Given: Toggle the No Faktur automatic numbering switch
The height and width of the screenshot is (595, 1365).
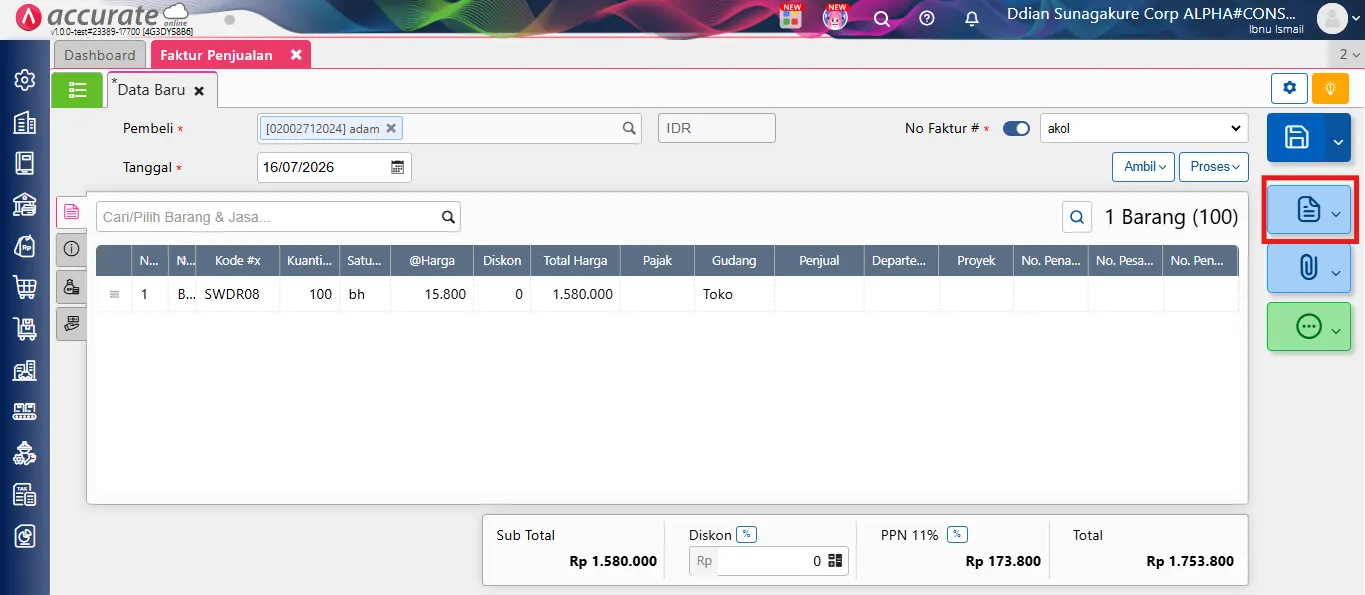Looking at the screenshot, I should click(1016, 129).
